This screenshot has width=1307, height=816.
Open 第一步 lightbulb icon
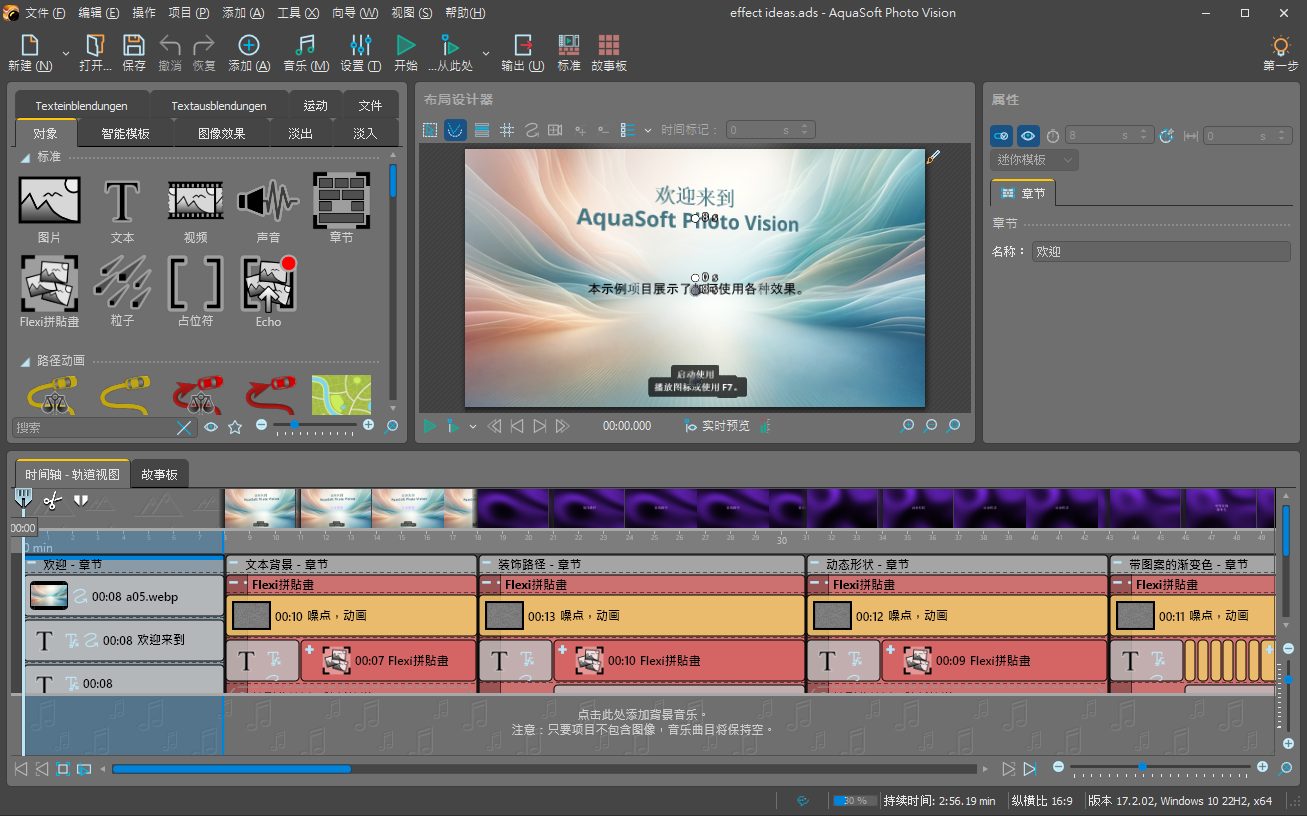[x=1280, y=45]
